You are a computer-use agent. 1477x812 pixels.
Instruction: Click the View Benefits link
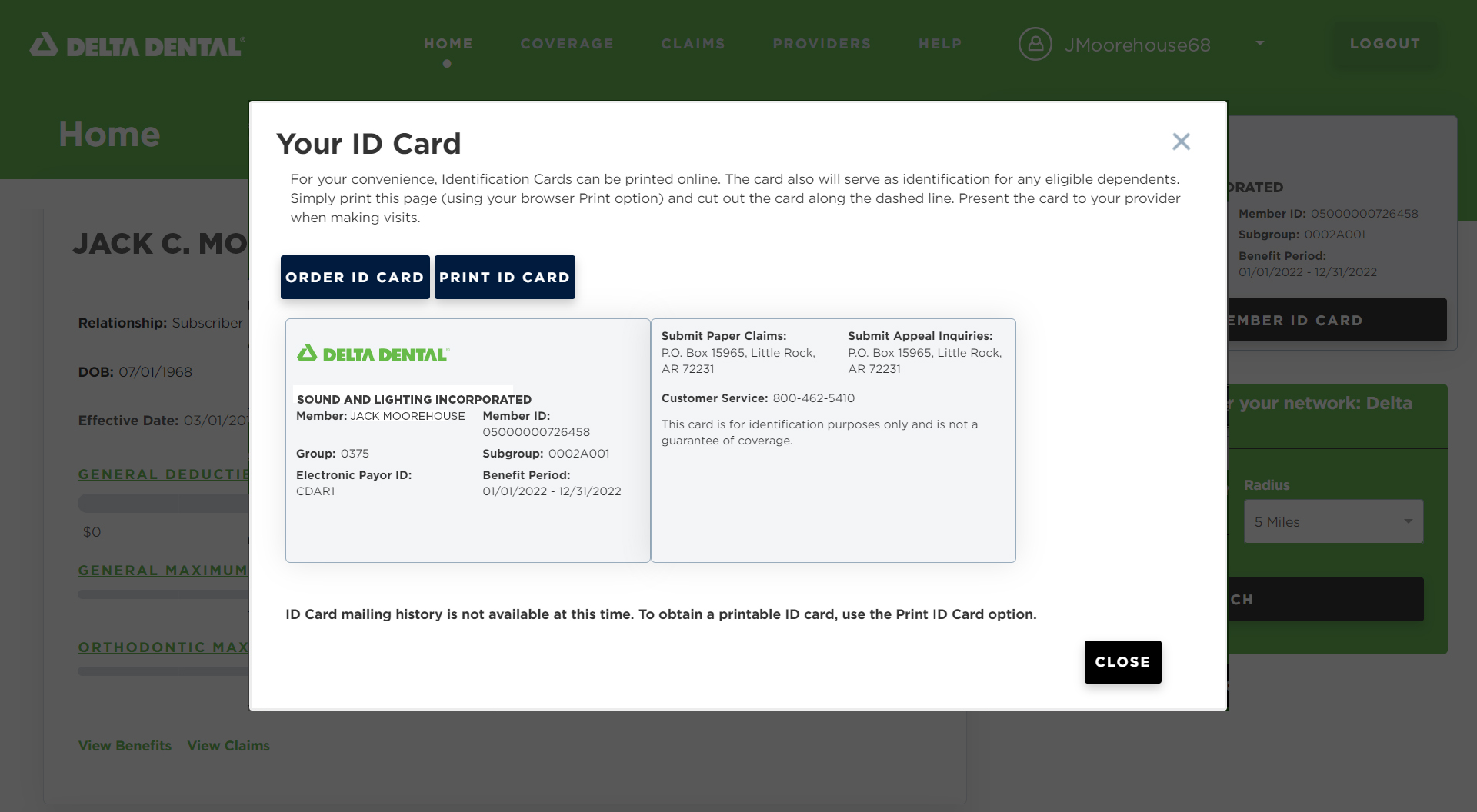pos(125,745)
